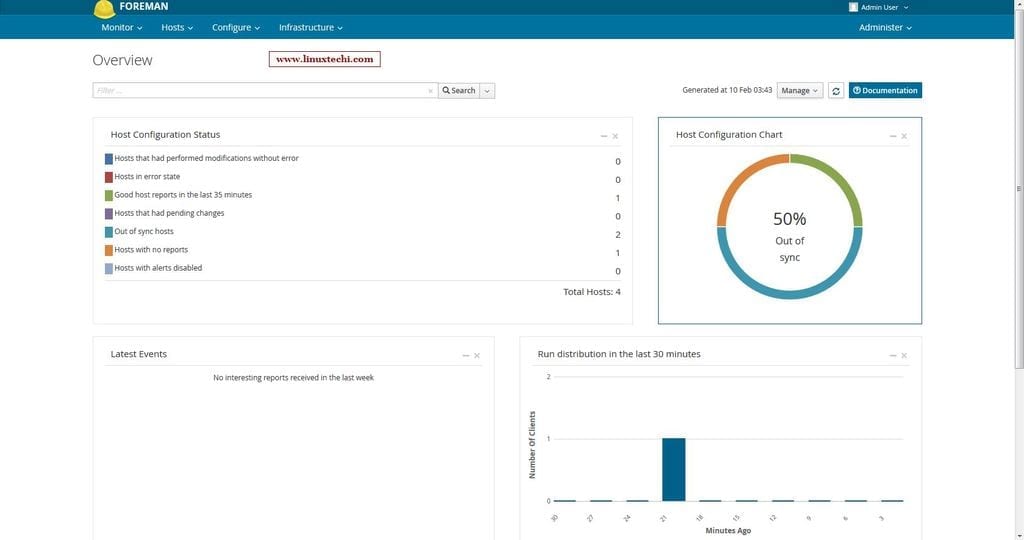The height and width of the screenshot is (540, 1024).
Task: Click the red swatch for error state
Action: (108, 177)
